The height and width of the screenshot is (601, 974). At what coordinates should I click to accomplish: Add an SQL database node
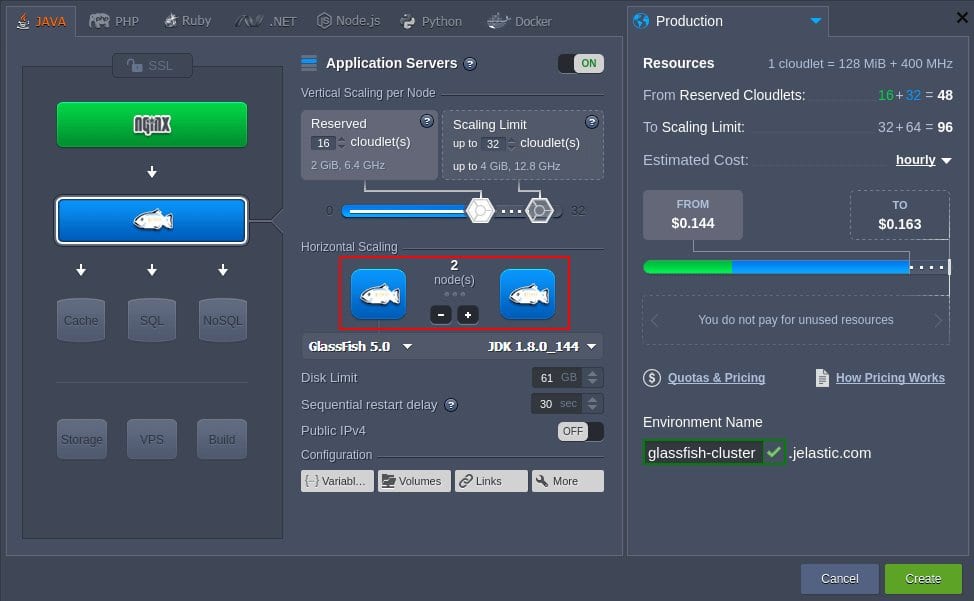pos(152,320)
